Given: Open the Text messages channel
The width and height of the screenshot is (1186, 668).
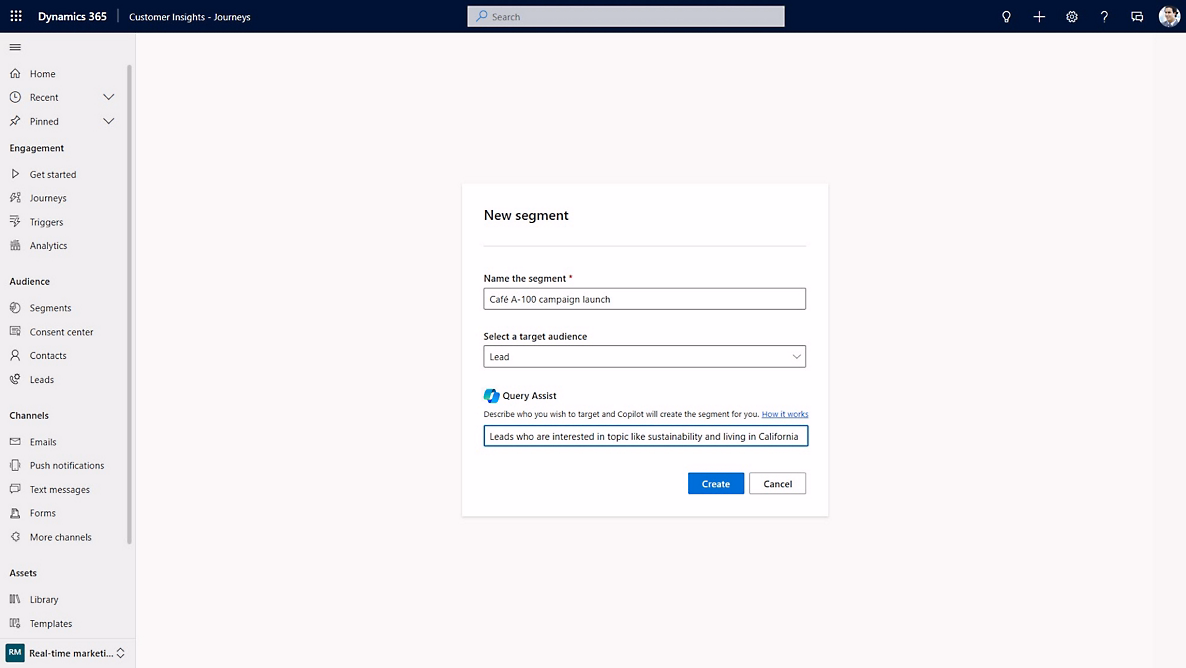Looking at the screenshot, I should (17, 489).
